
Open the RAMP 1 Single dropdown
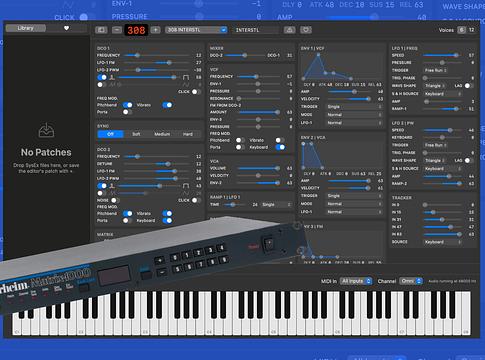pyautogui.click(x=276, y=204)
